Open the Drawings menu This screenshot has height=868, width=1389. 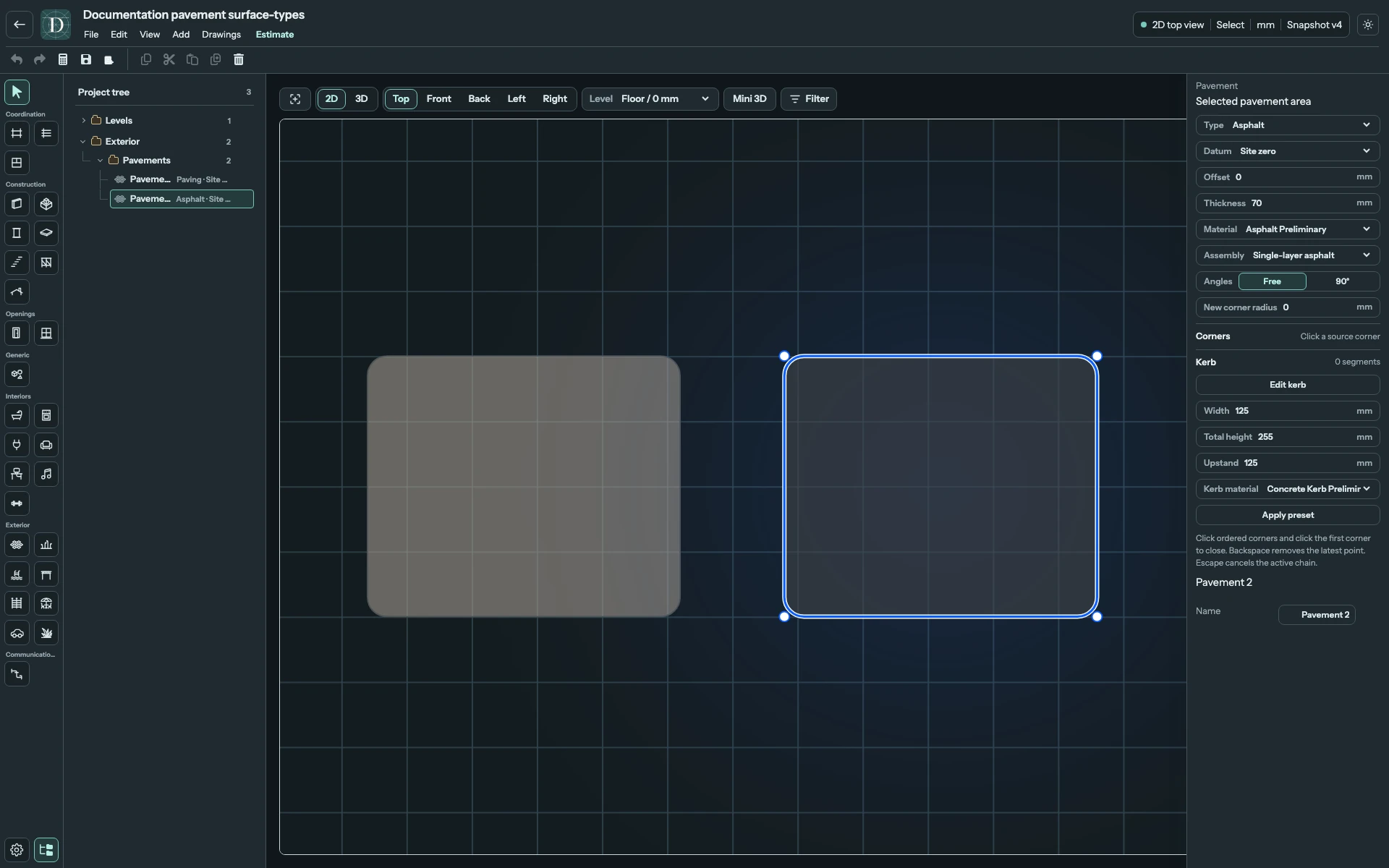tap(221, 35)
